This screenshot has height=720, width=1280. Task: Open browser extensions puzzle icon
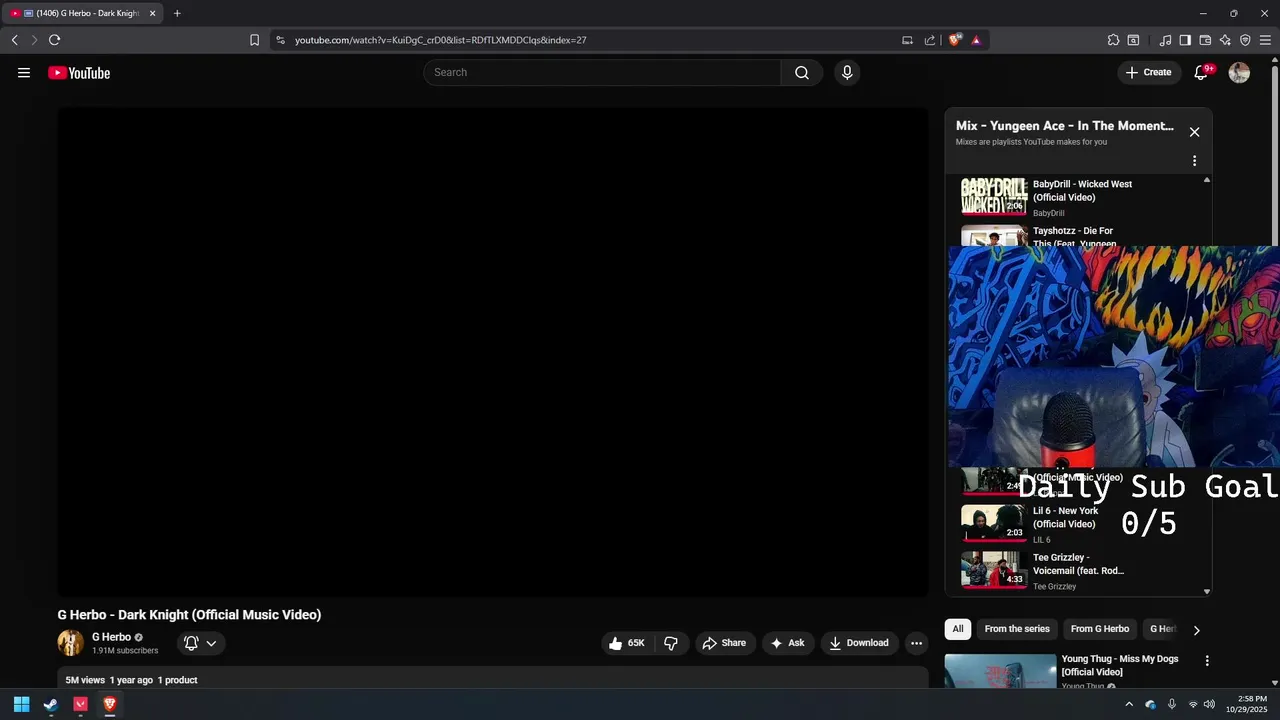click(1113, 40)
